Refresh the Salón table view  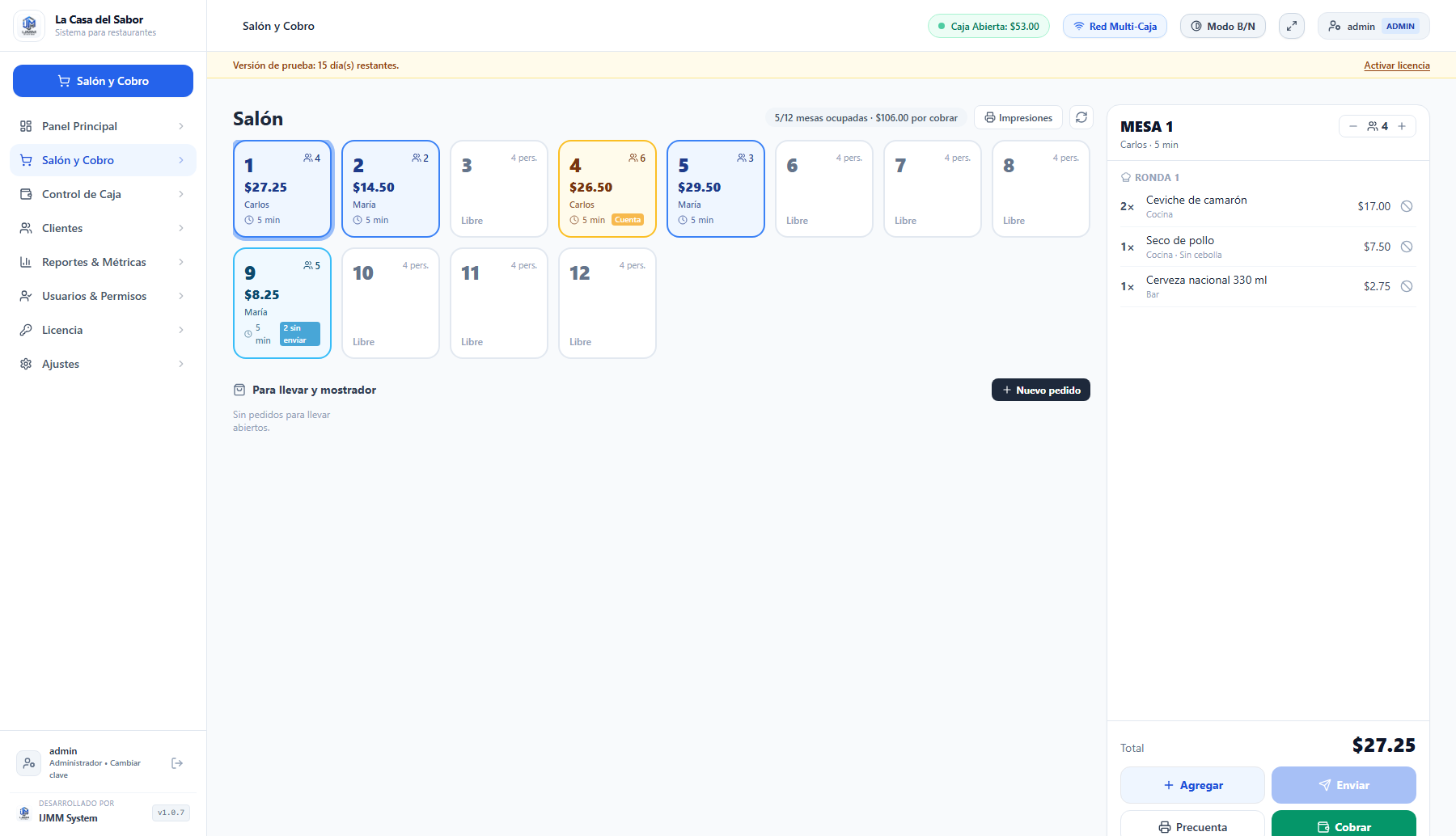tap(1081, 117)
